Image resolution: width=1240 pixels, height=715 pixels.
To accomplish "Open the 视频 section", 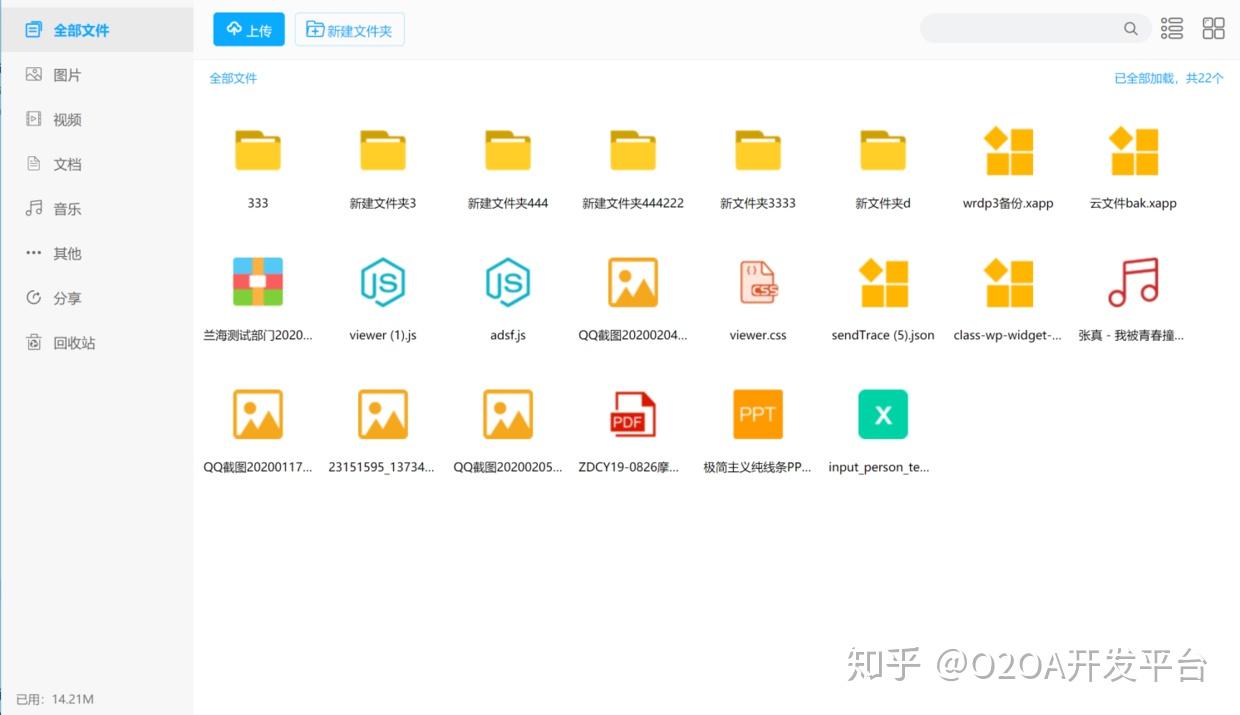I will 65,119.
